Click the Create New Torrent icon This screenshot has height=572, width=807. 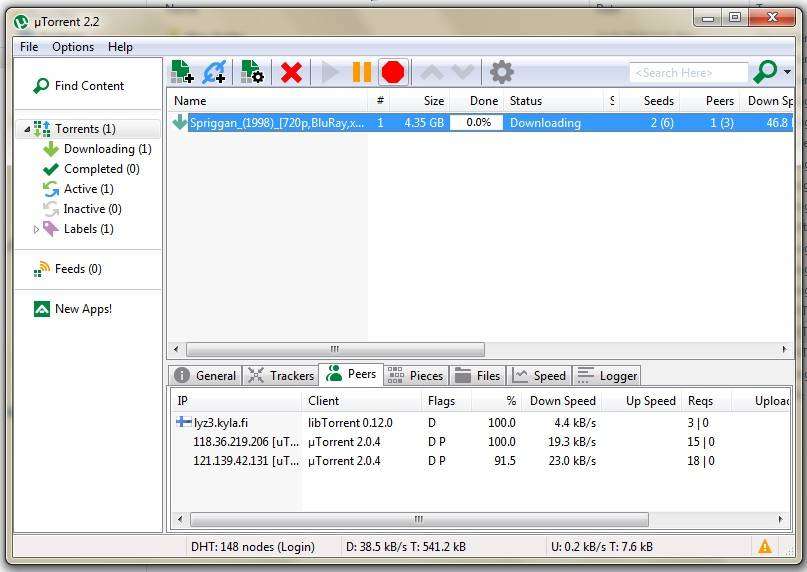pyautogui.click(x=252, y=72)
